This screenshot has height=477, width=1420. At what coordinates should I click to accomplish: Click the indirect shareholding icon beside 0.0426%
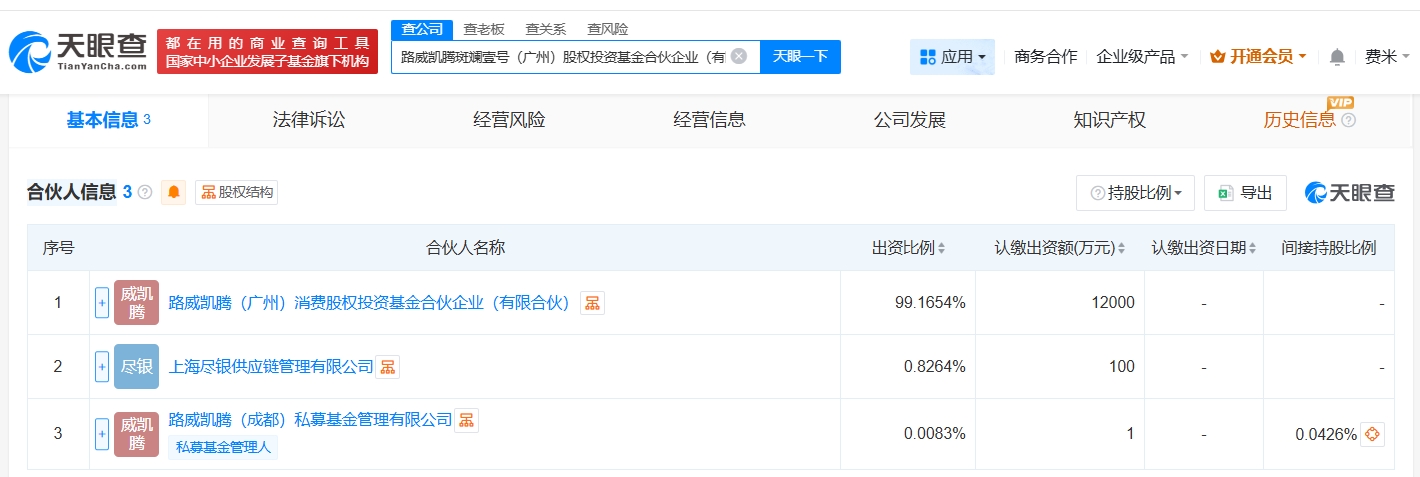(x=1372, y=434)
